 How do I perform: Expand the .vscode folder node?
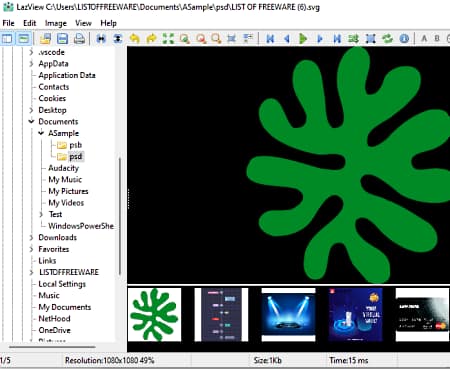point(31,52)
